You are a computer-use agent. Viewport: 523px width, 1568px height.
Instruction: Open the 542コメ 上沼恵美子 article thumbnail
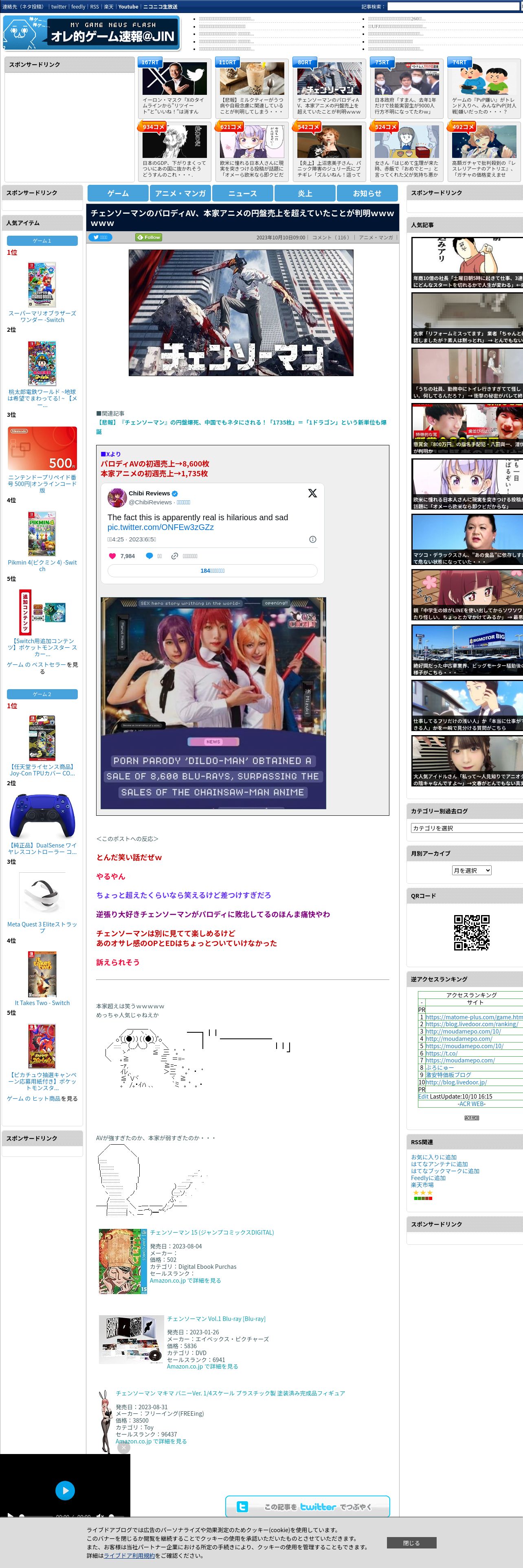[x=330, y=142]
